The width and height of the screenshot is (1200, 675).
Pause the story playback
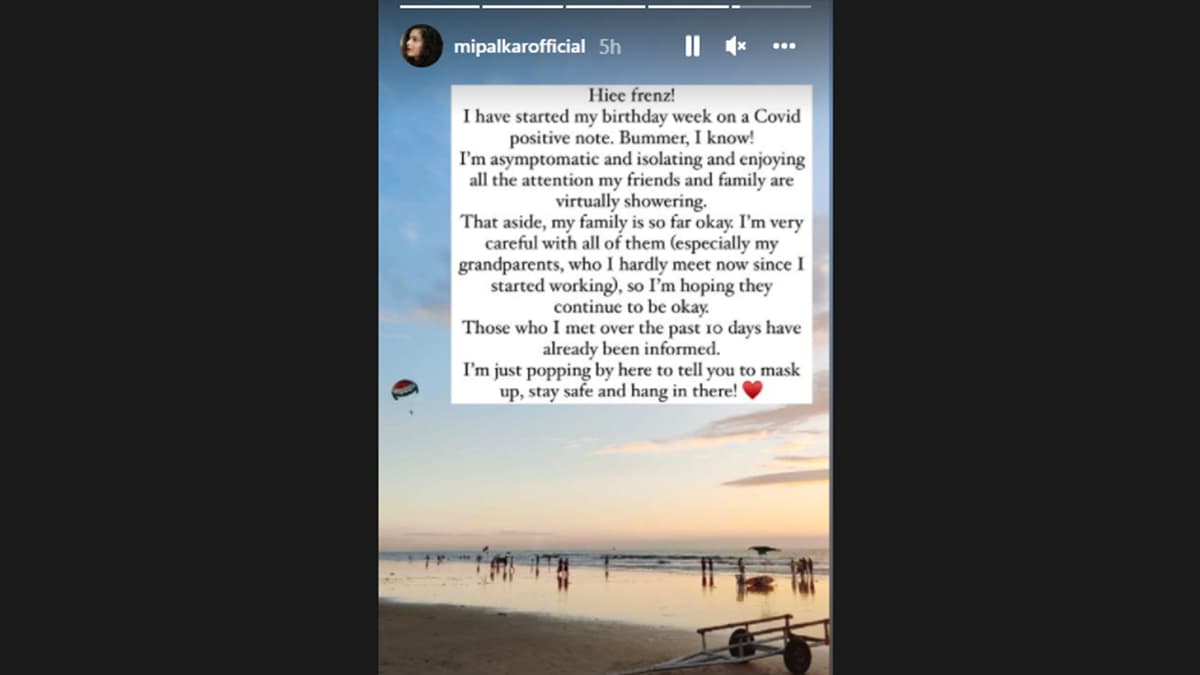point(692,46)
